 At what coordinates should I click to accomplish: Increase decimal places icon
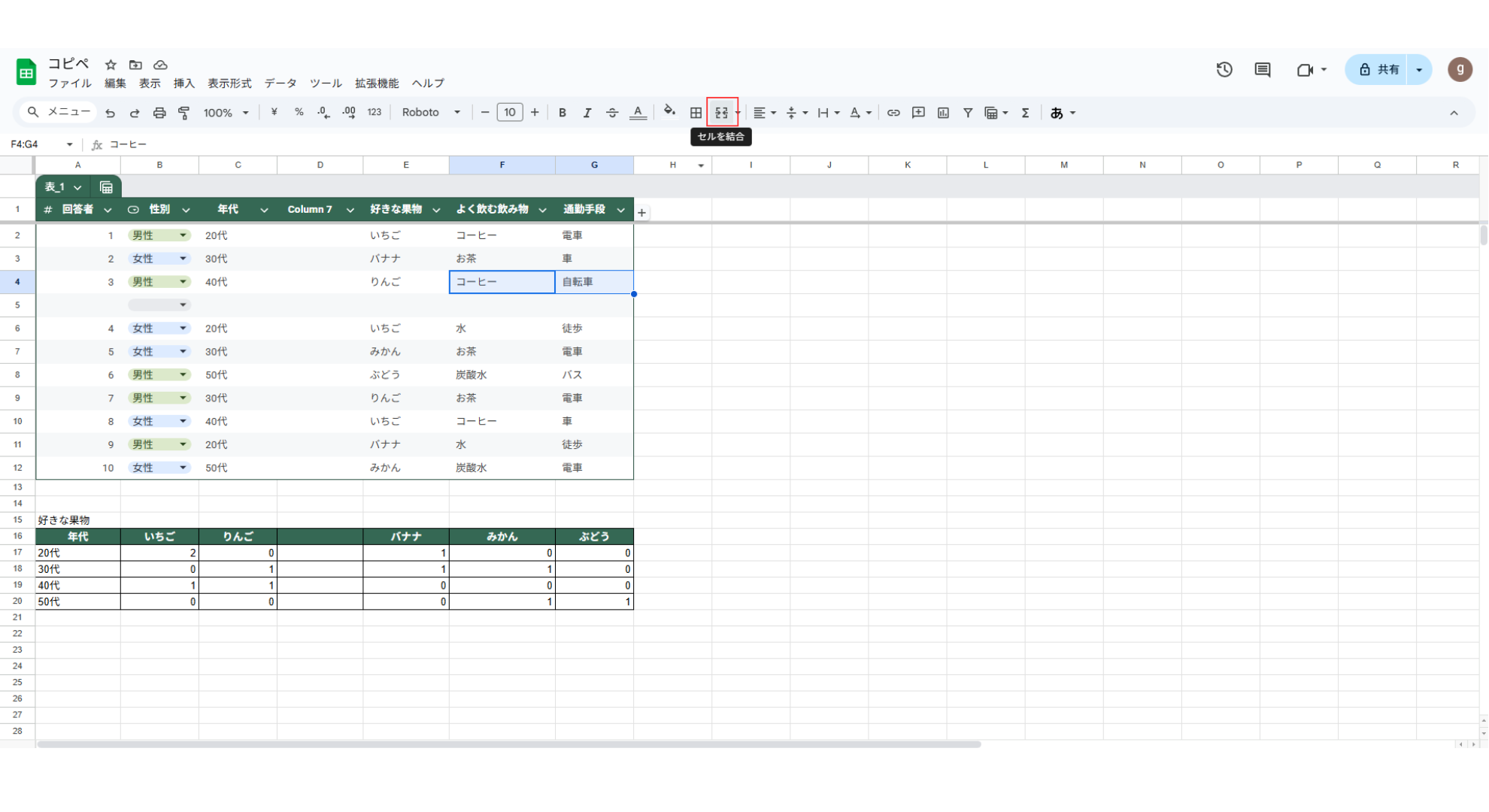pyautogui.click(x=349, y=113)
